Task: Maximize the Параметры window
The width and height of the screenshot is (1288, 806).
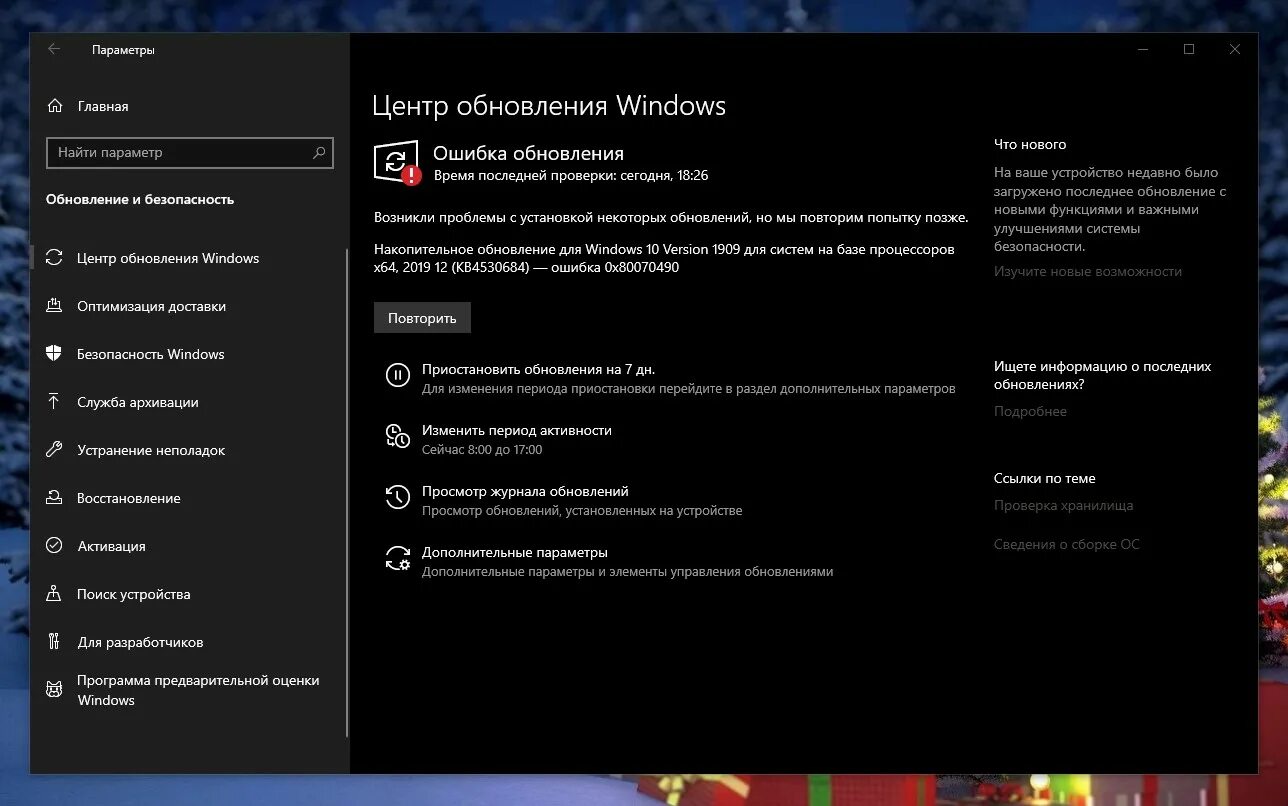Action: (1189, 49)
